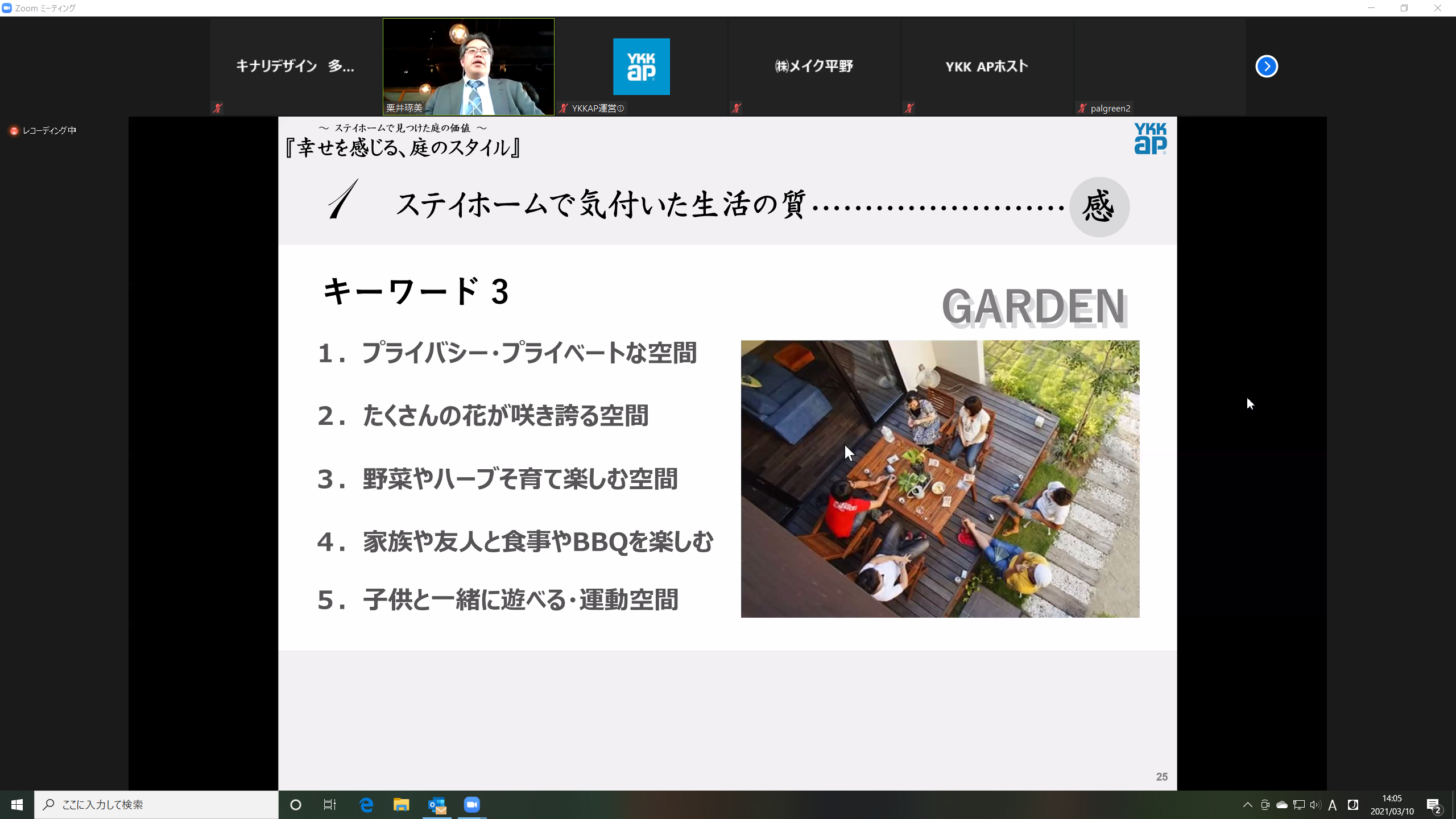The height and width of the screenshot is (819, 1456).
Task: Open network settings from the tray icon
Action: (x=1299, y=805)
